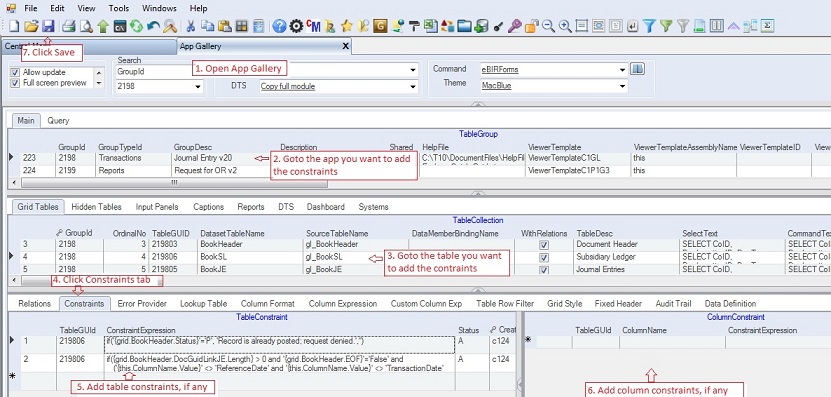Viewport: 831px width, 397px height.
Task: Click the New document toolbar icon
Action: click(14, 26)
